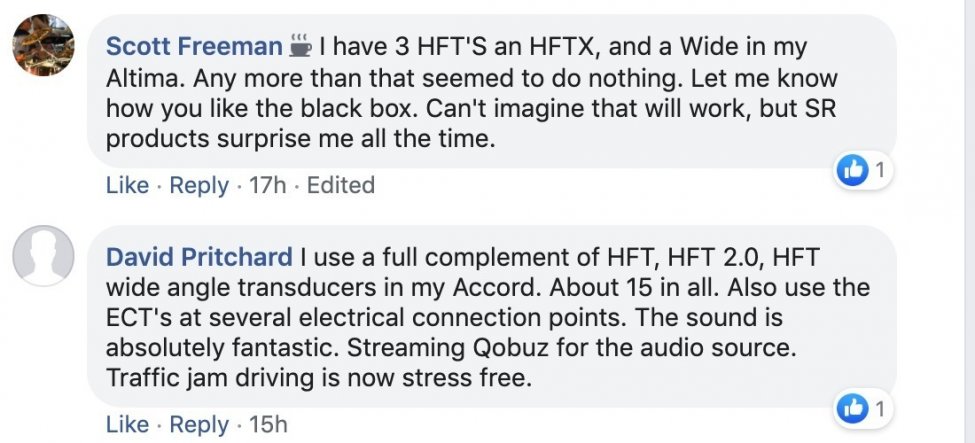This screenshot has width=975, height=443.
Task: Open the 15h timestamp on David's comment
Action: pos(268,424)
